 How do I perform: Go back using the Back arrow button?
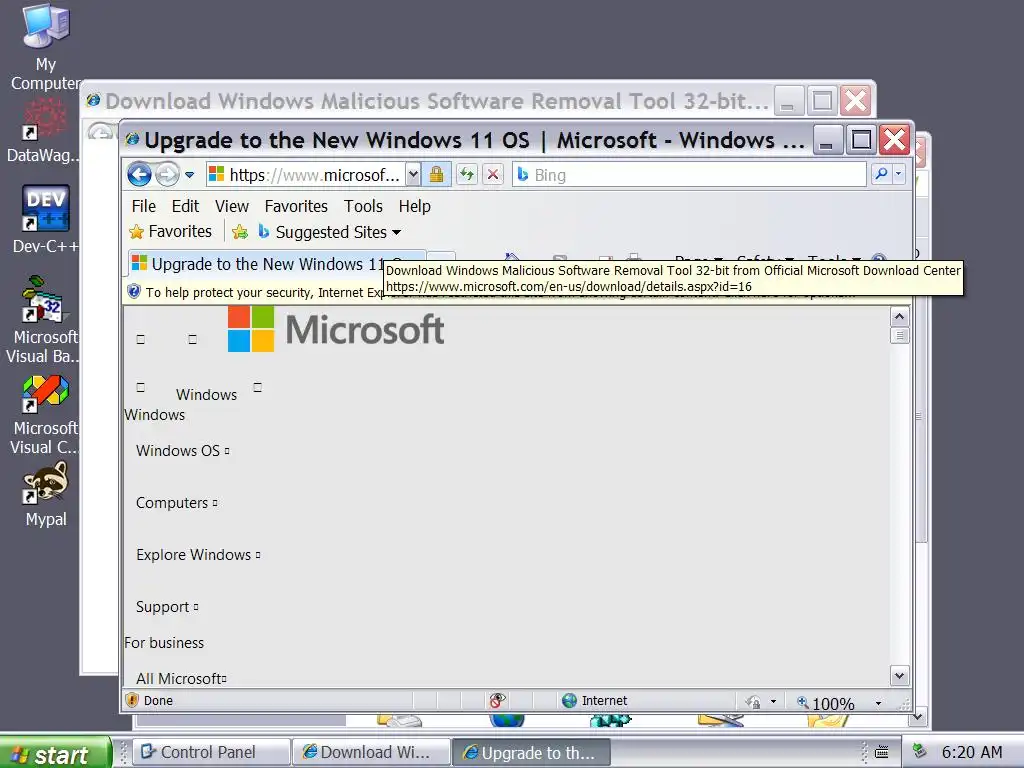click(x=139, y=175)
